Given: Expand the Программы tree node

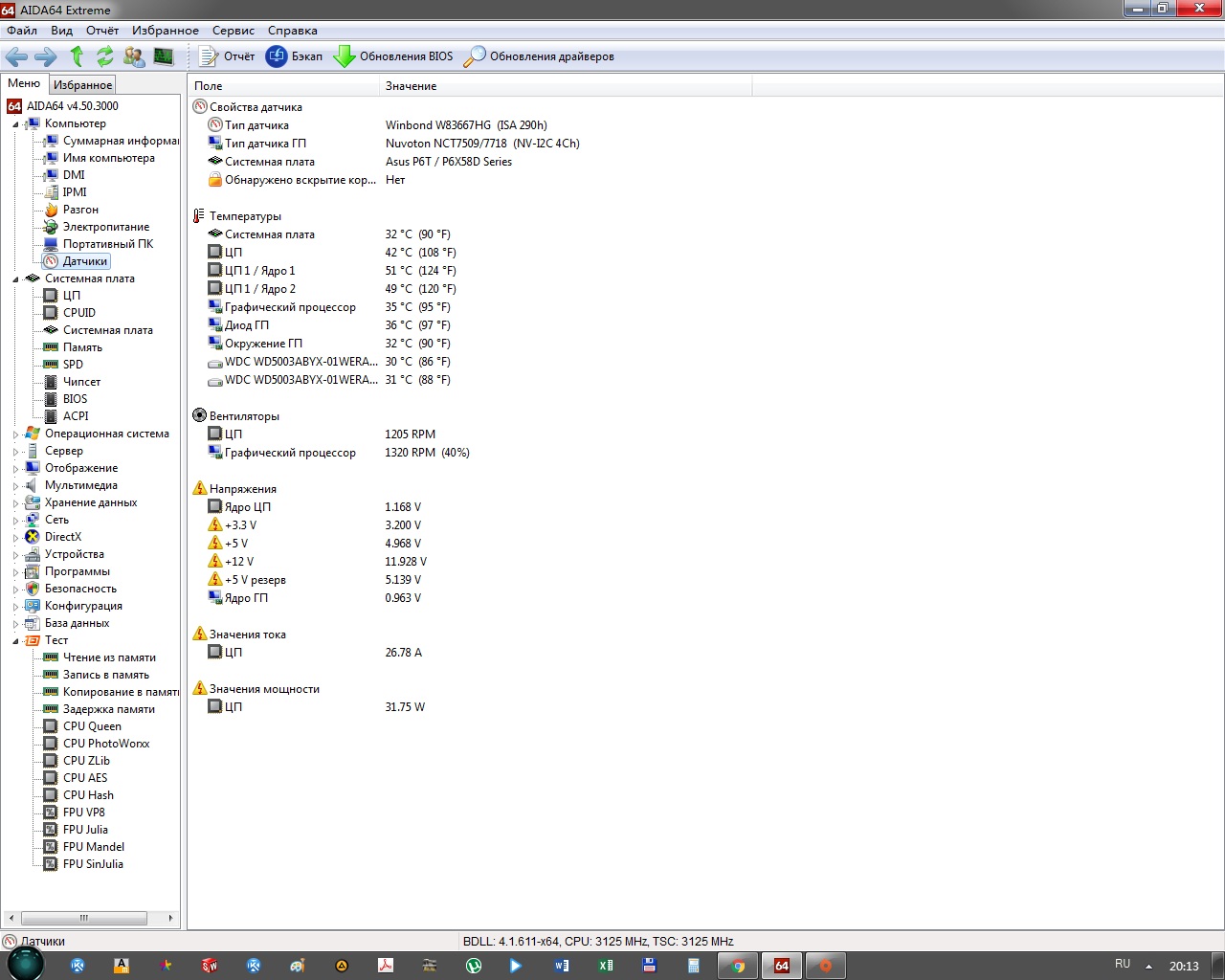Looking at the screenshot, I should click(15, 572).
